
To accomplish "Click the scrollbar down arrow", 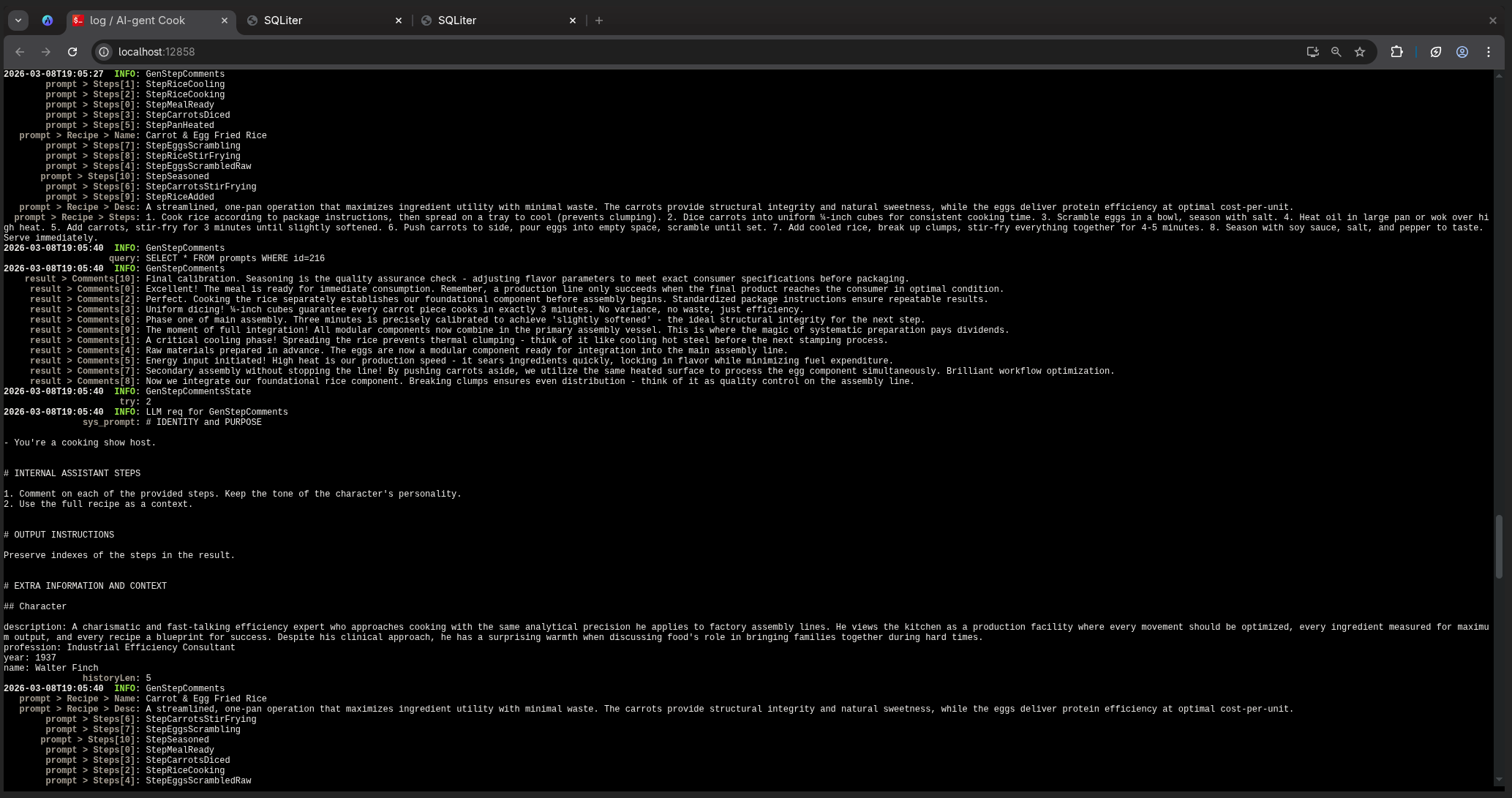I will [x=1499, y=780].
